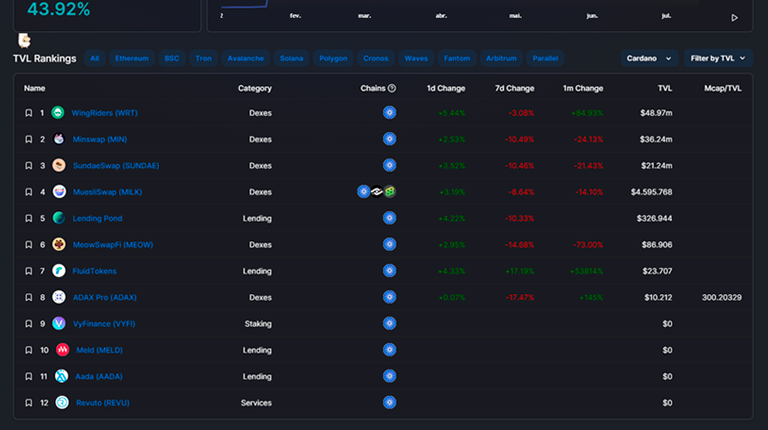This screenshot has height=430, width=768.
Task: Open the Filter by TVL dropdown
Action: click(x=718, y=58)
